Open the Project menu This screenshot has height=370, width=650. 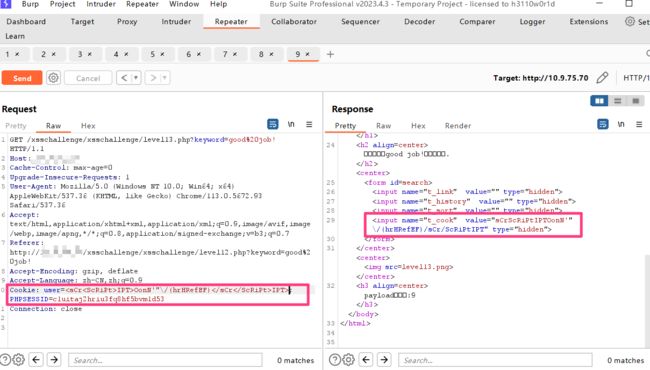click(63, 4)
